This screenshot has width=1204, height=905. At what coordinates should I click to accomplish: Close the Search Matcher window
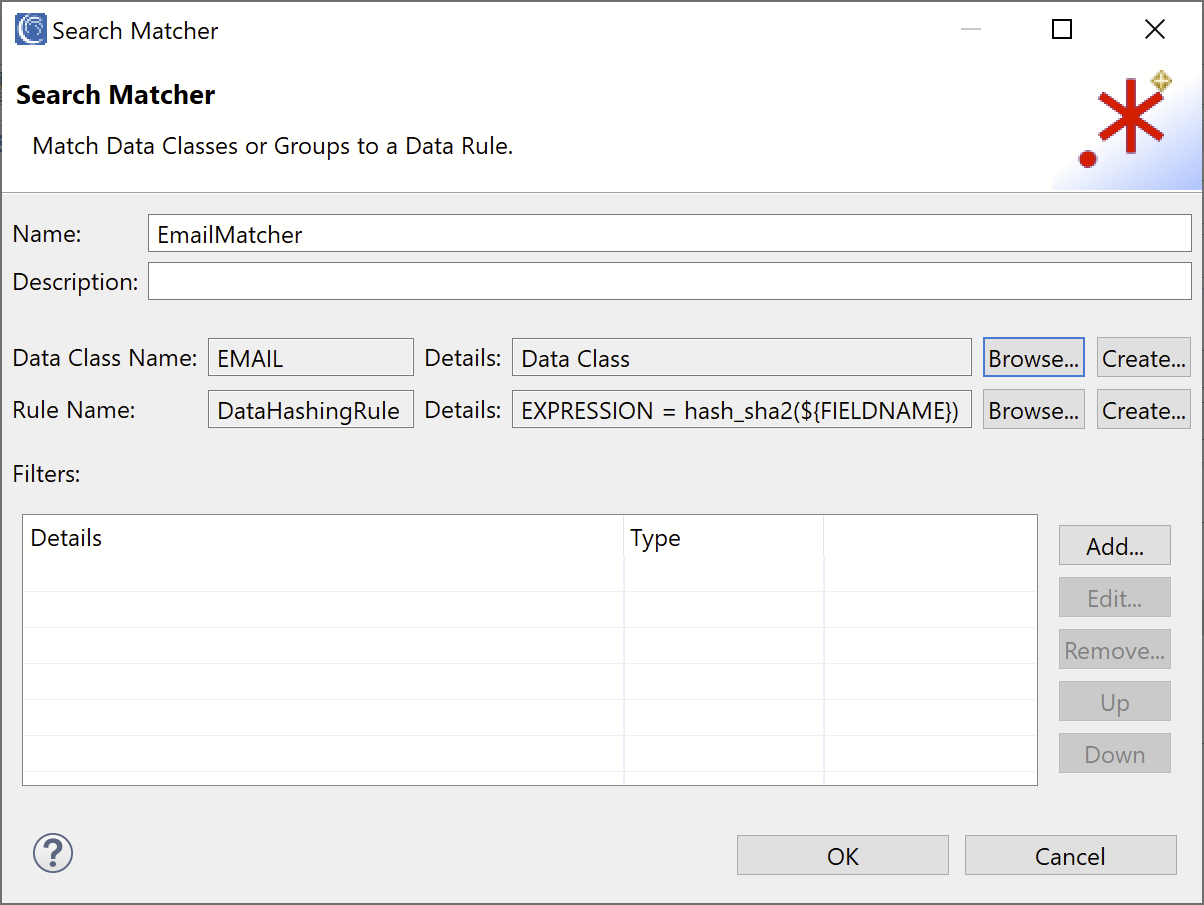1155,30
